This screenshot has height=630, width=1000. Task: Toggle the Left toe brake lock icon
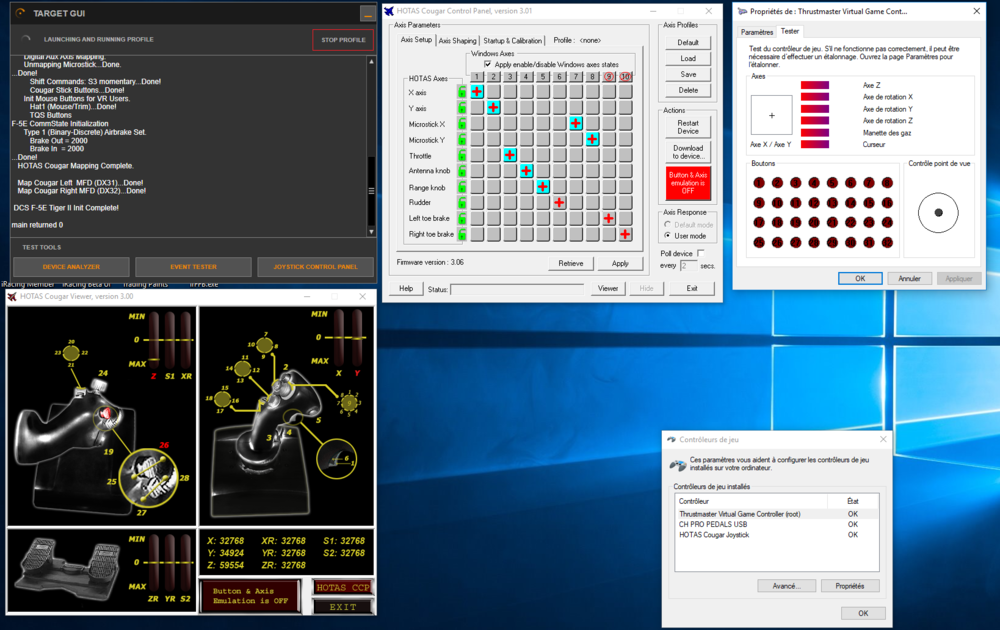pyautogui.click(x=462, y=219)
